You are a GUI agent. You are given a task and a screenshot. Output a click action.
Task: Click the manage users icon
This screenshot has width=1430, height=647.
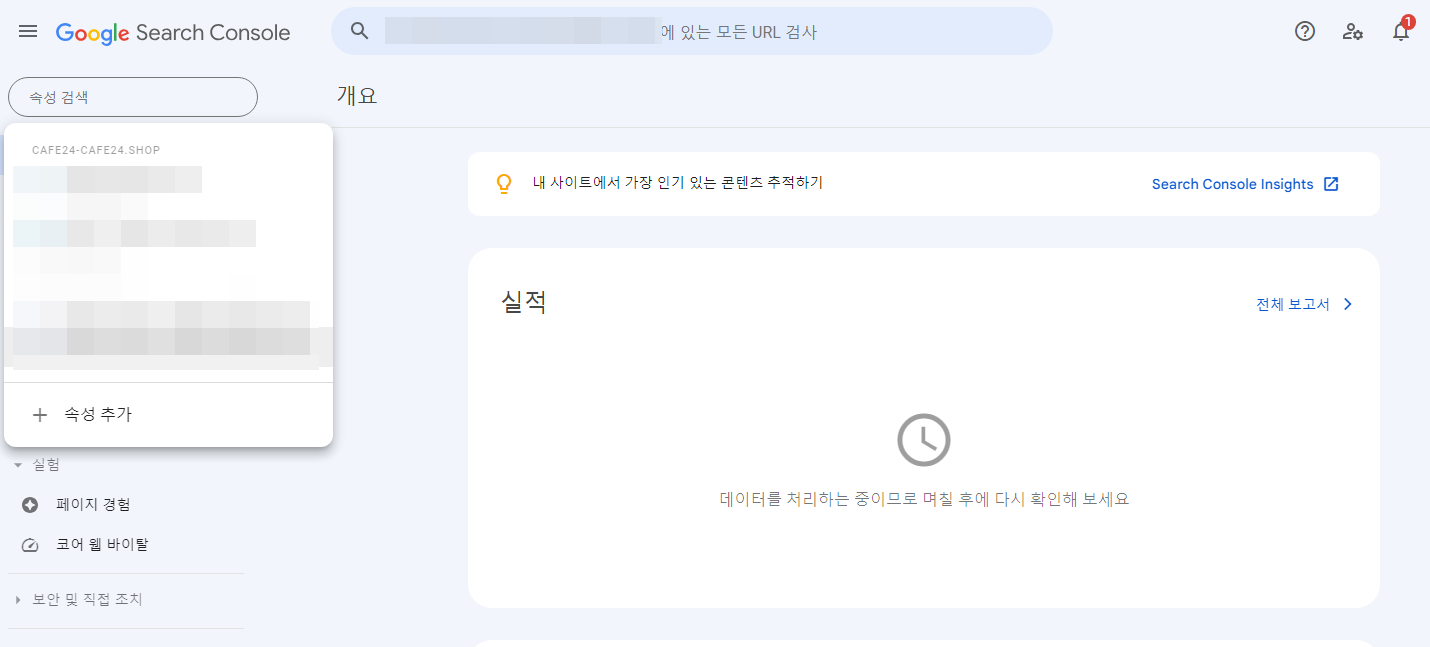click(1352, 32)
